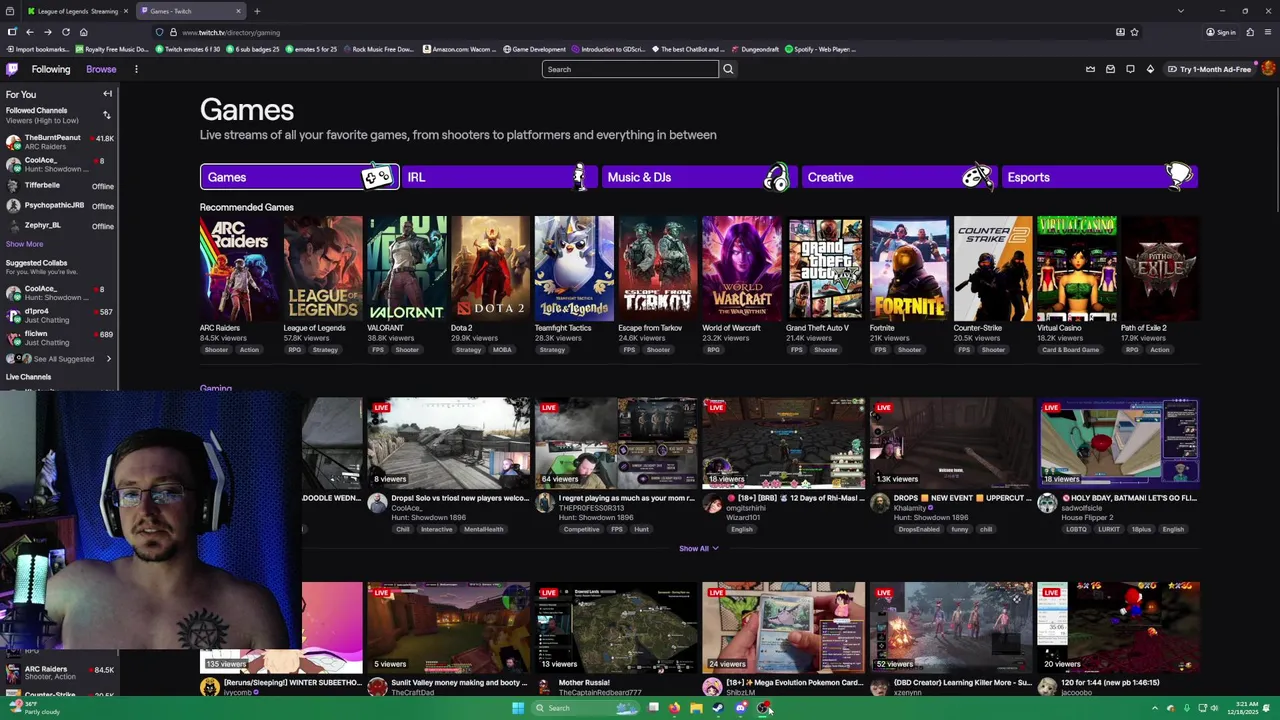The image size is (1280, 720).
Task: Open the whispers chat bubble icon
Action: [x=1130, y=69]
